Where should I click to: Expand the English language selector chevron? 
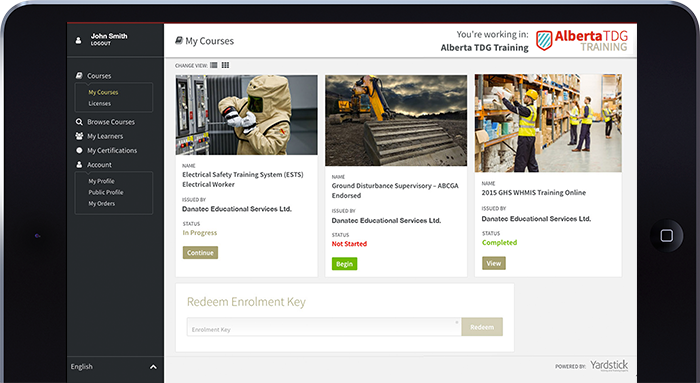(x=153, y=367)
